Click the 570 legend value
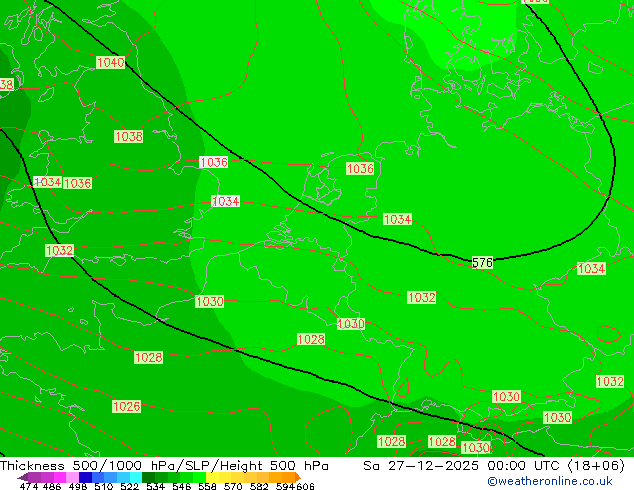Viewport: 634px width, 490px height. [x=233, y=486]
